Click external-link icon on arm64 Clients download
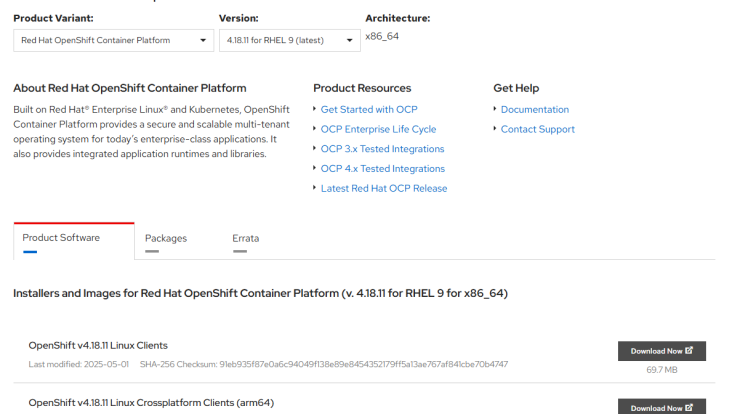This screenshot has height=414, width=740. [689, 407]
